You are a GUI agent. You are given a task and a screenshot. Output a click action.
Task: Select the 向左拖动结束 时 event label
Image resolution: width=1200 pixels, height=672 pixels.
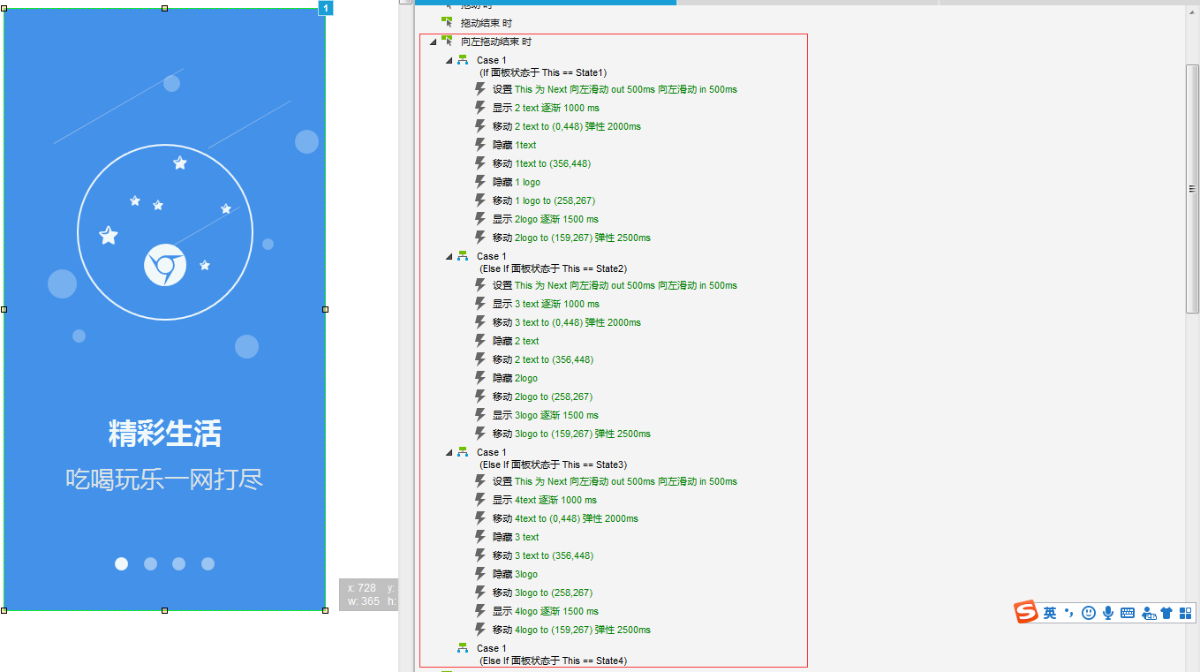(496, 42)
